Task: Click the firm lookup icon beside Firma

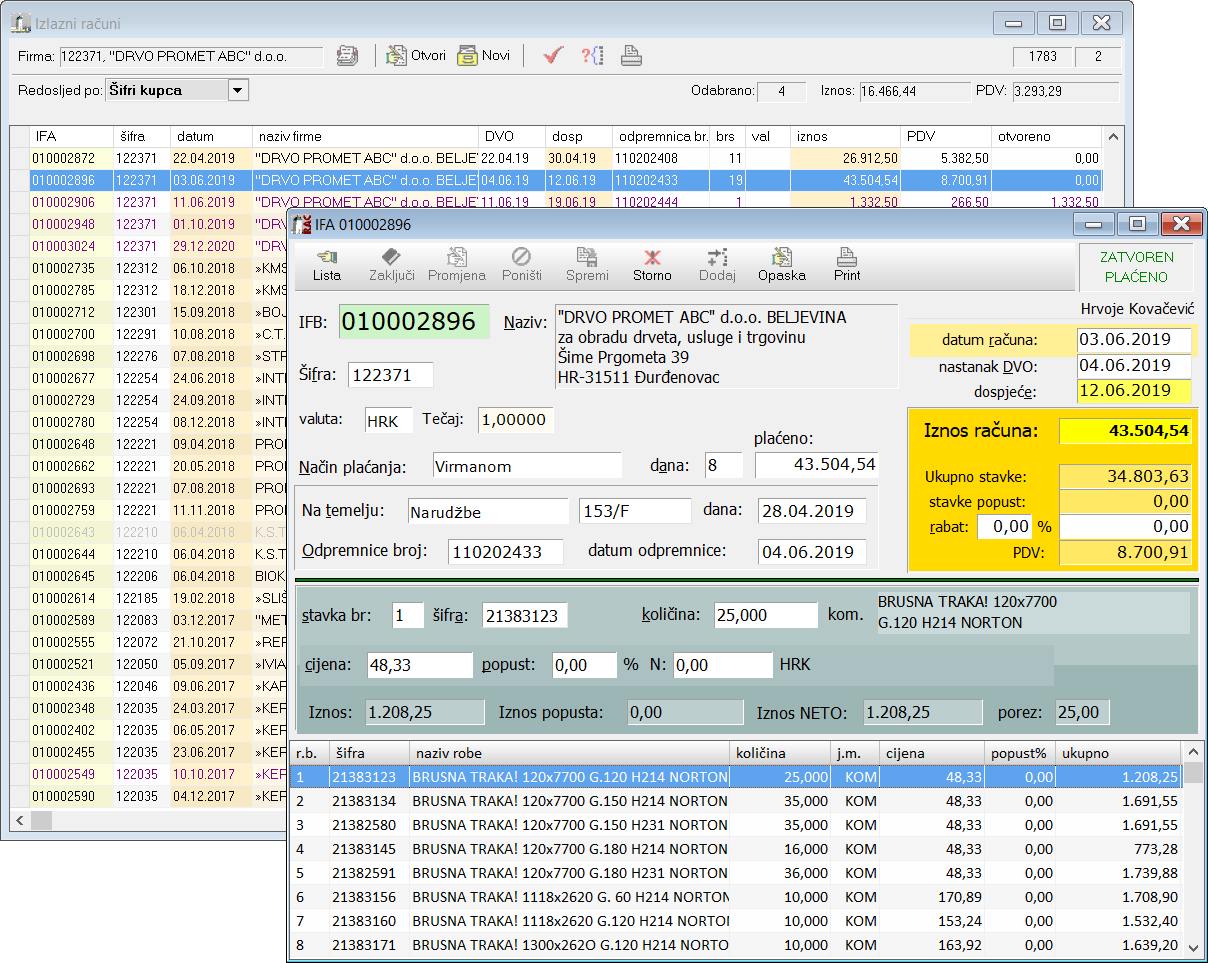Action: coord(347,56)
